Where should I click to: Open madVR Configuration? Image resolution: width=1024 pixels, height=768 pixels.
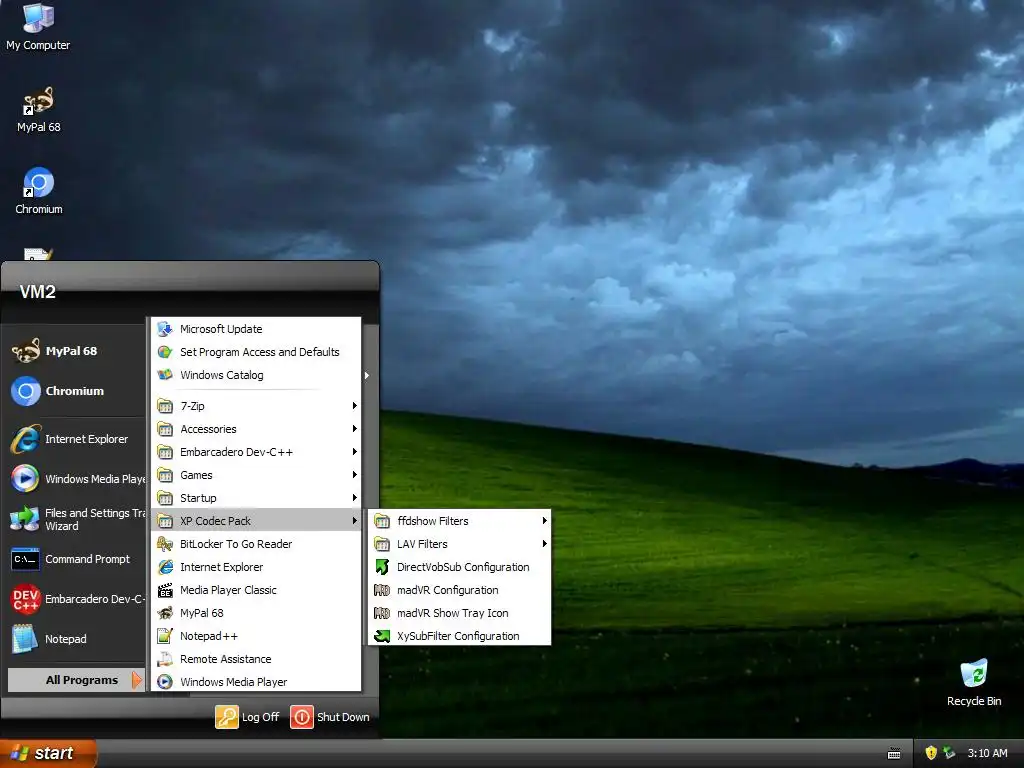(x=459, y=590)
